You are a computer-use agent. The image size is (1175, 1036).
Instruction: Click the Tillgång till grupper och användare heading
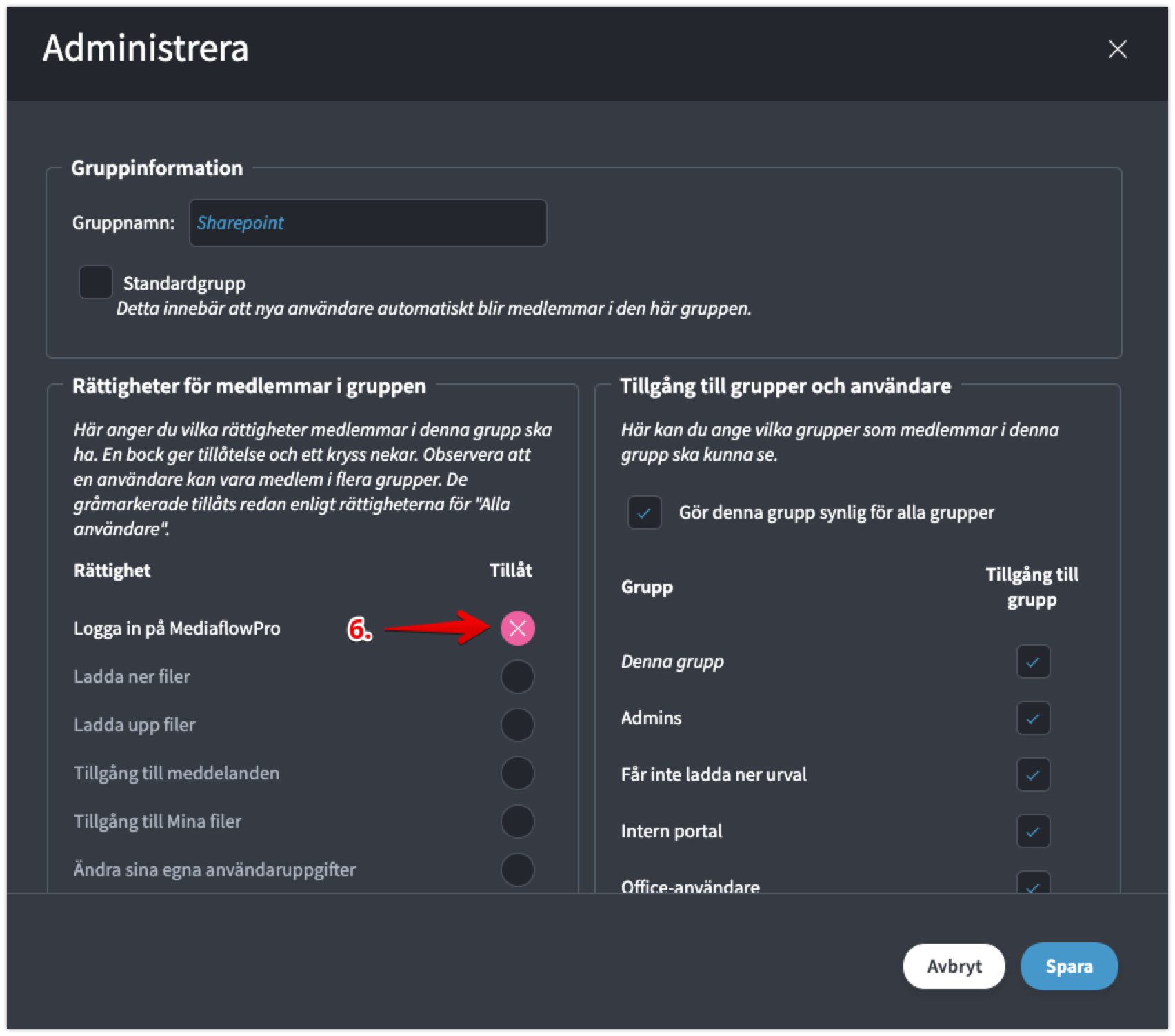(785, 386)
